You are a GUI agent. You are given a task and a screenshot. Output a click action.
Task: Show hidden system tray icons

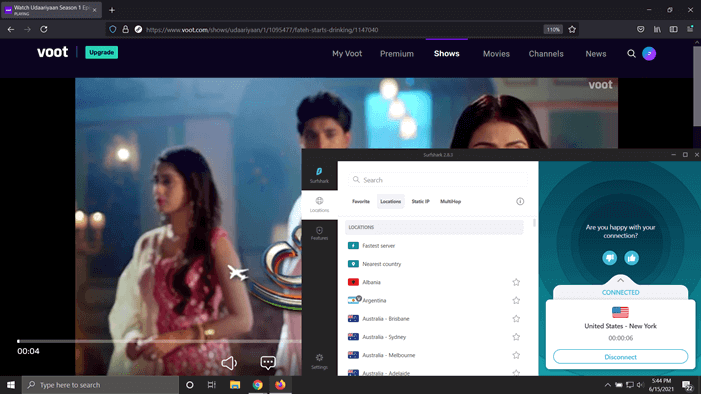tap(608, 385)
